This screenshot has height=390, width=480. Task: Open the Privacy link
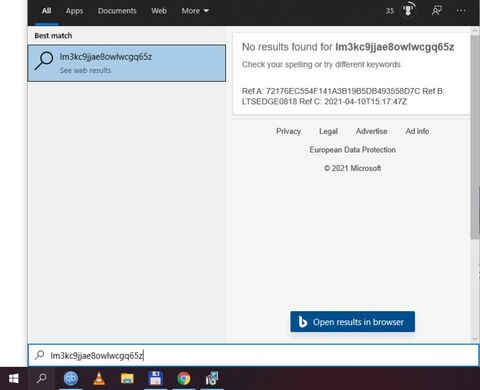(288, 131)
